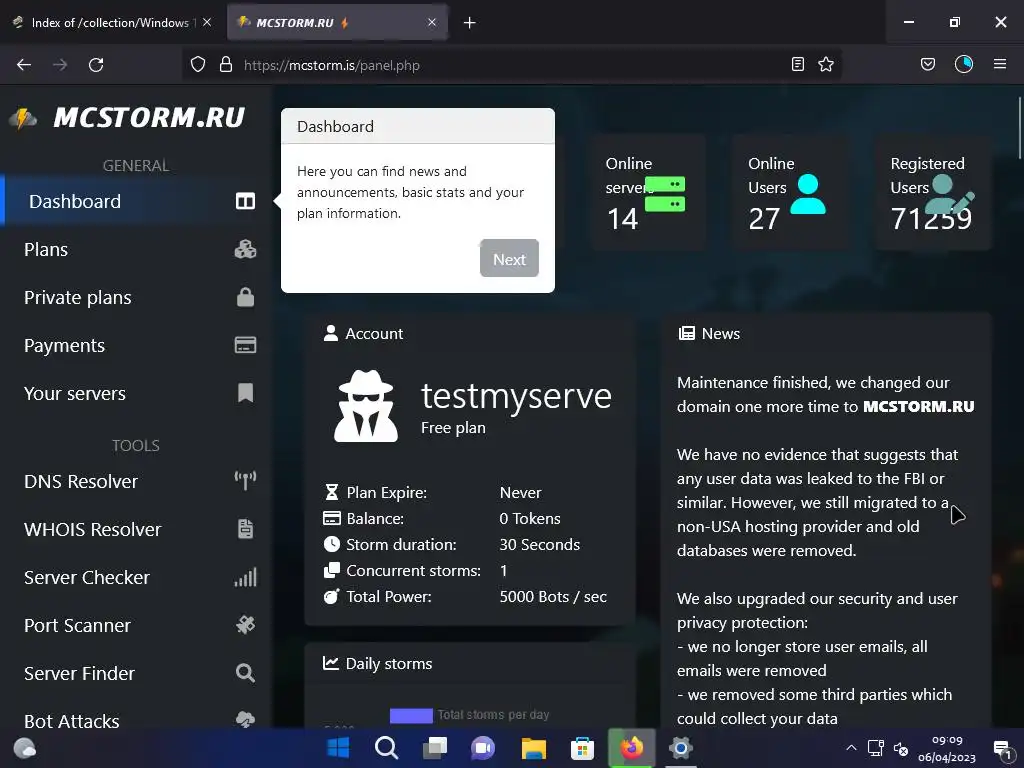Click the WHOIS Resolver document icon
This screenshot has width=1024, height=768.
[245, 529]
